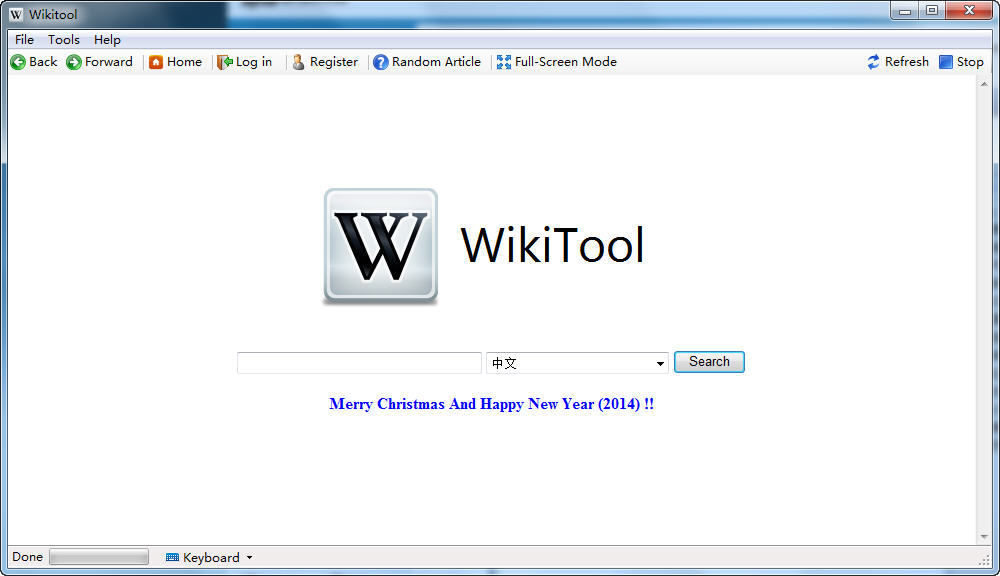Image resolution: width=1000 pixels, height=576 pixels.
Task: Click the Merry Christmas greeting link
Action: click(x=492, y=404)
